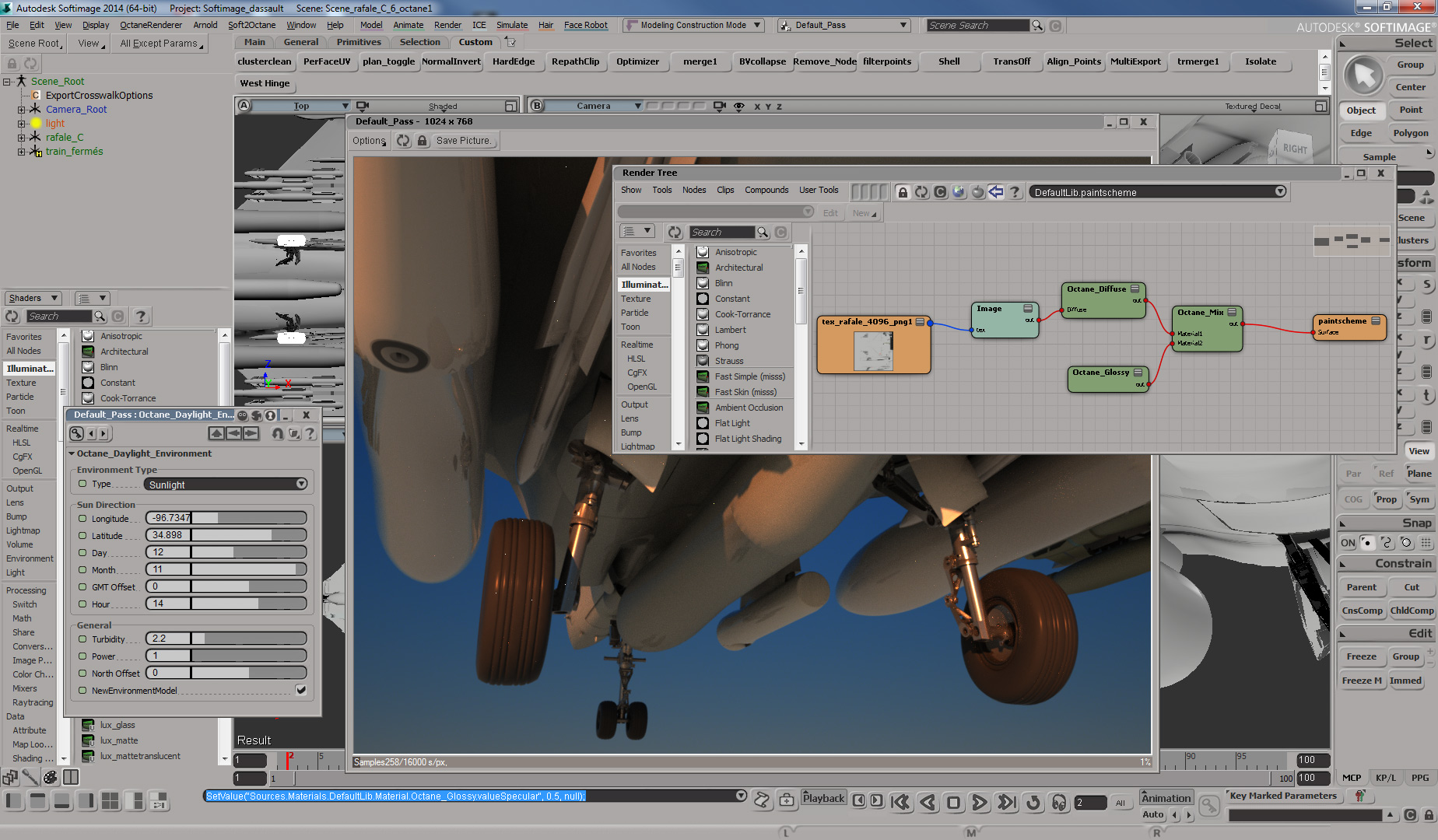The width and height of the screenshot is (1438, 840).
Task: Expand the rafale_C tree node
Action: click(22, 138)
